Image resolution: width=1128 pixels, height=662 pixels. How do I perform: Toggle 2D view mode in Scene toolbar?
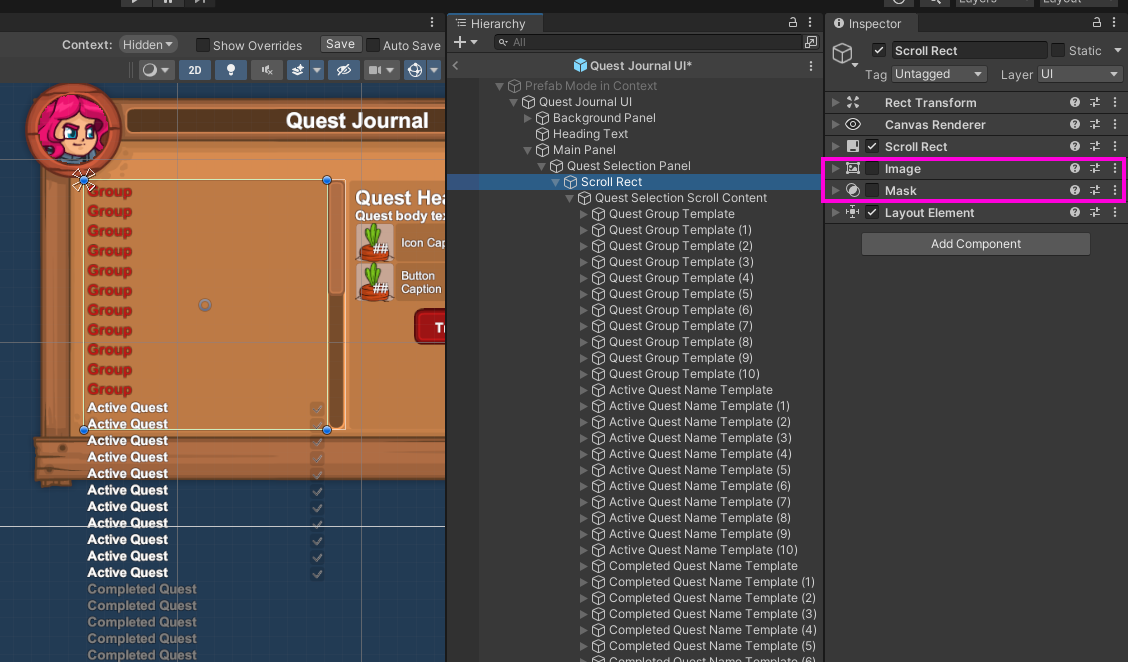(195, 70)
